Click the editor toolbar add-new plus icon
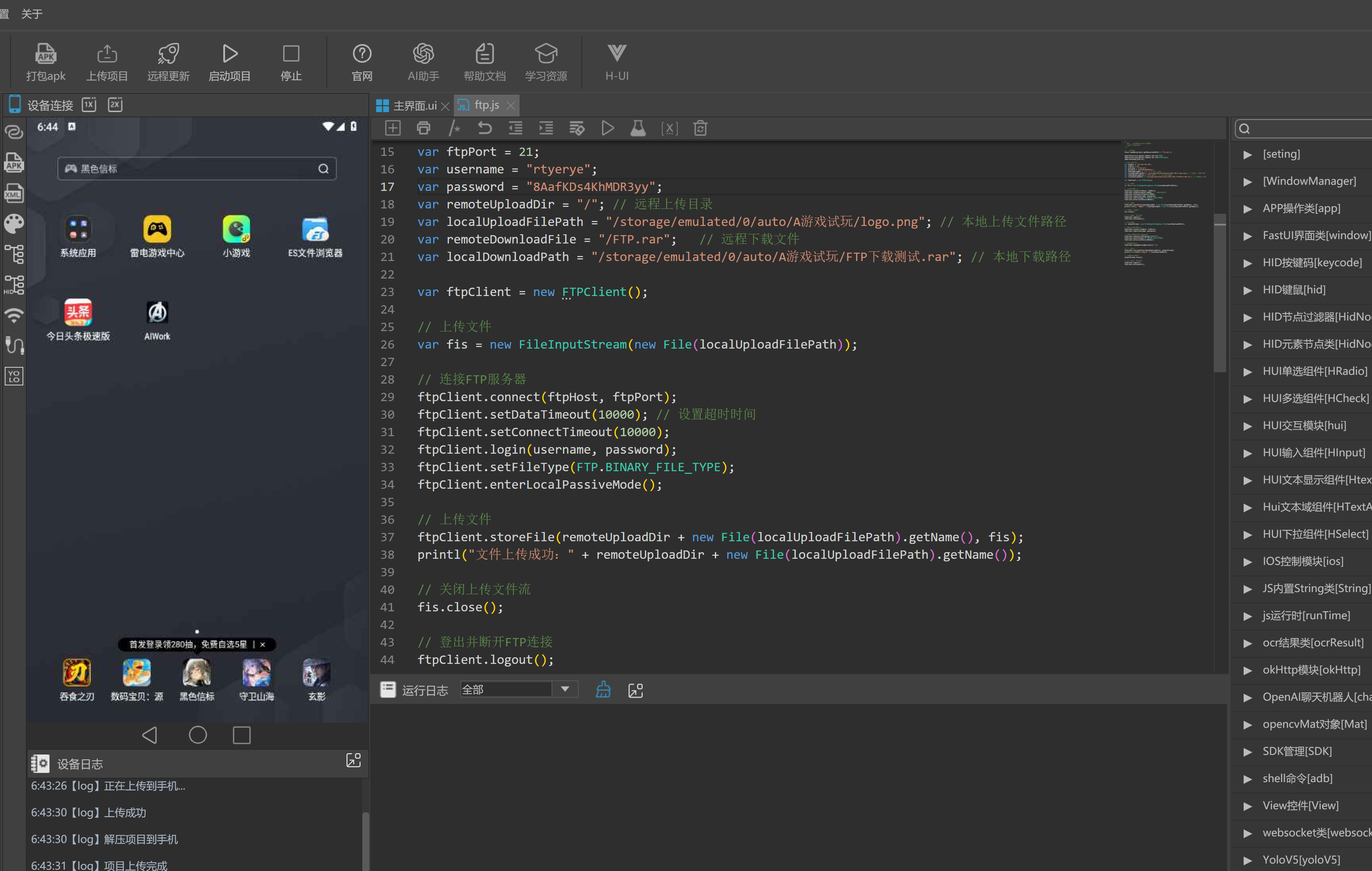 pos(393,128)
